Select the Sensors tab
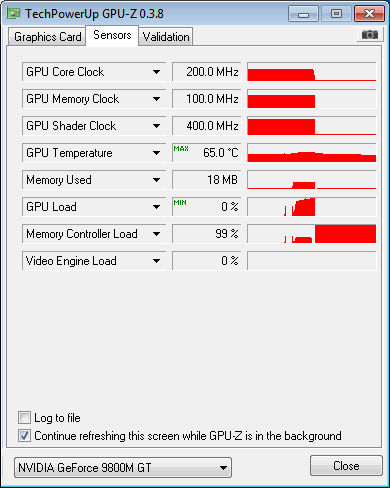390x488 pixels. pyautogui.click(x=112, y=35)
